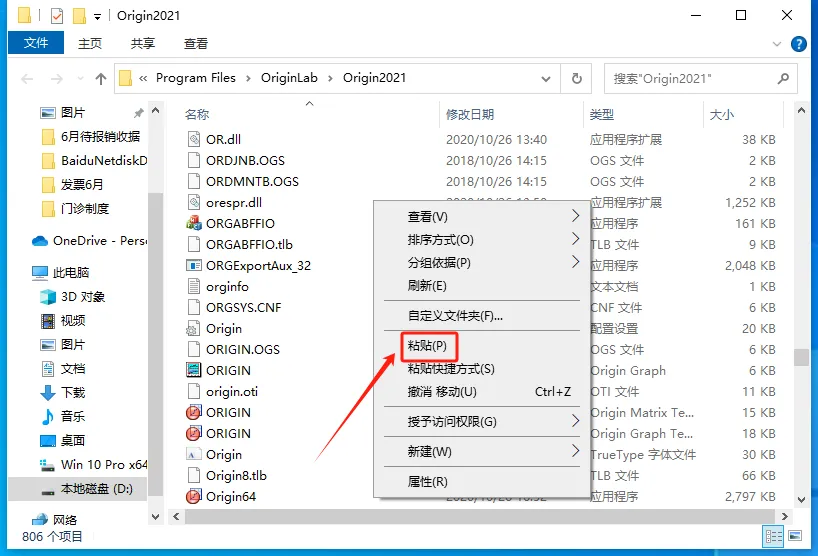Viewport: 818px width, 556px height.
Task: Sort by the 修改日期 column header
Action: click(x=511, y=114)
